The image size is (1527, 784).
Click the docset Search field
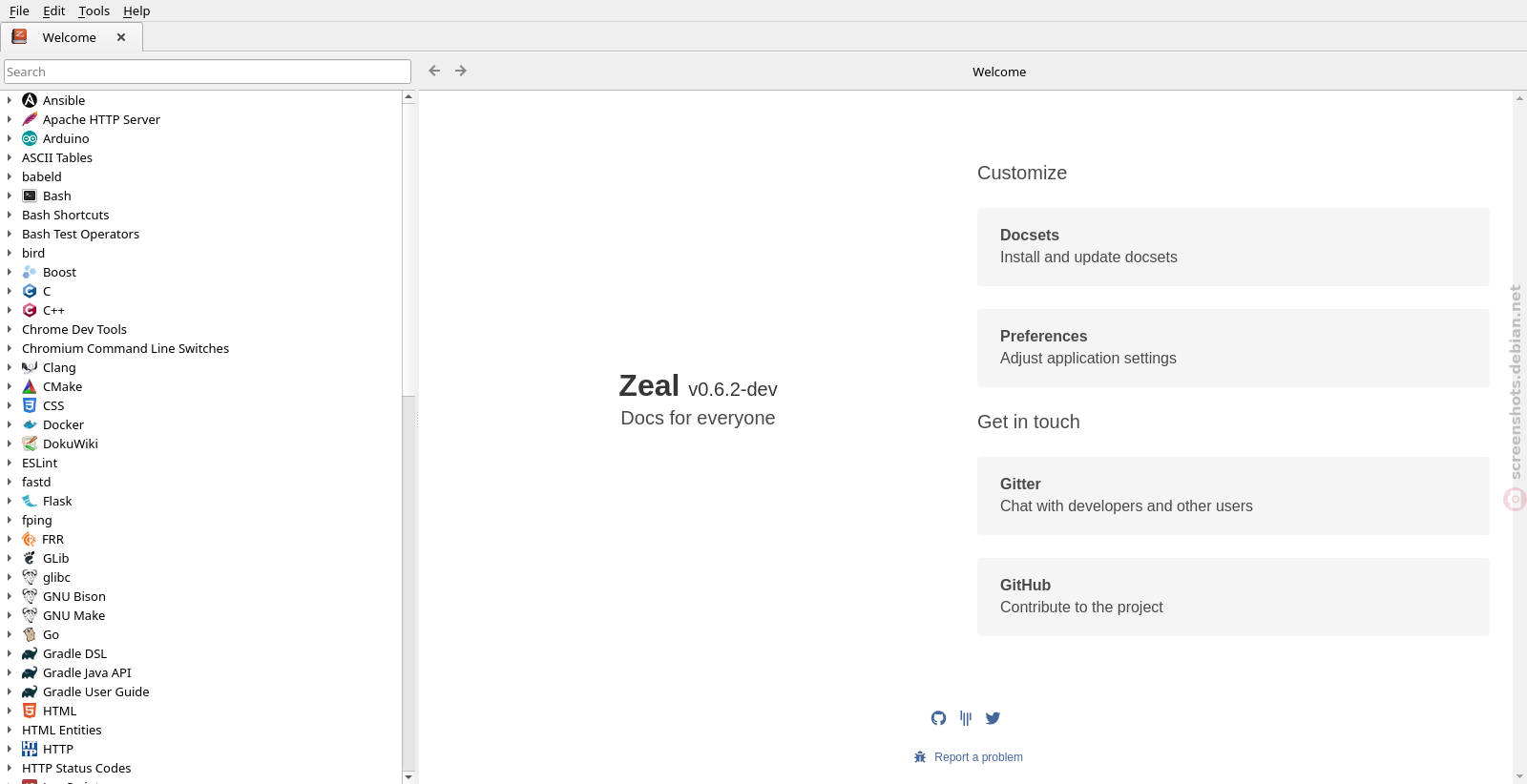coord(207,72)
